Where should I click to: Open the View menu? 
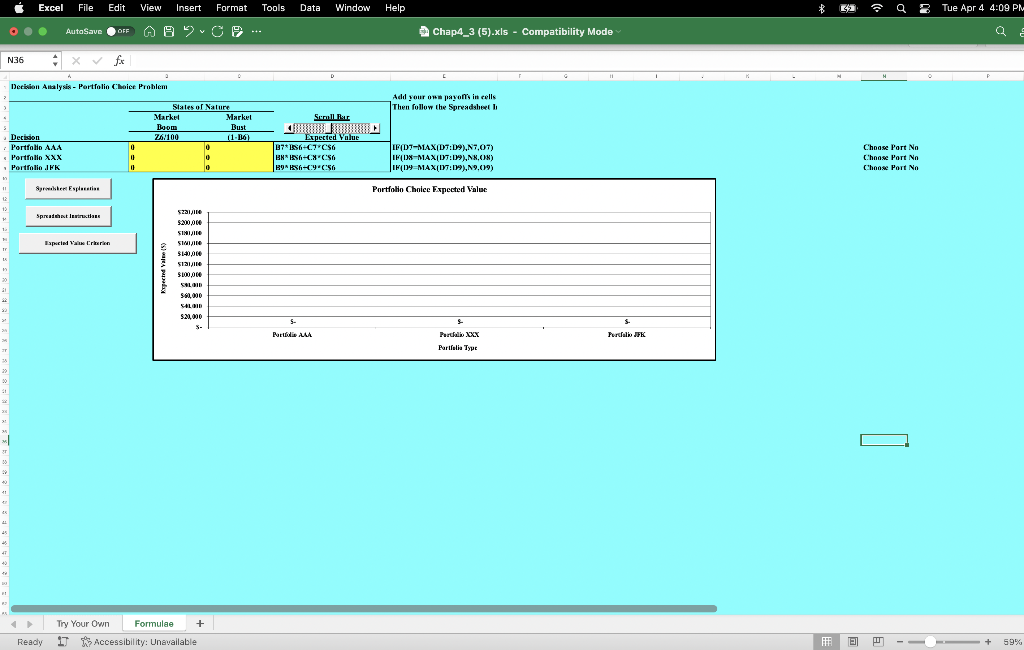pos(150,8)
